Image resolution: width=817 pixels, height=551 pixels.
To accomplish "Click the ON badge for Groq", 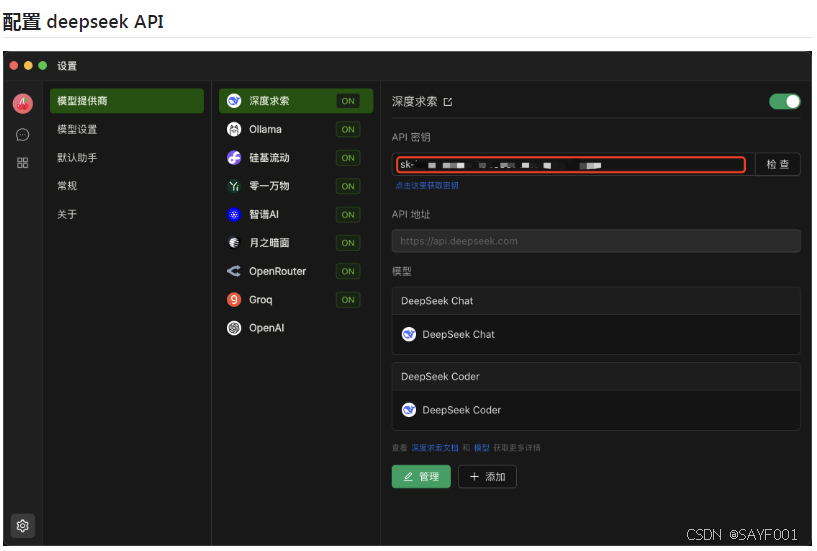I will pyautogui.click(x=348, y=300).
